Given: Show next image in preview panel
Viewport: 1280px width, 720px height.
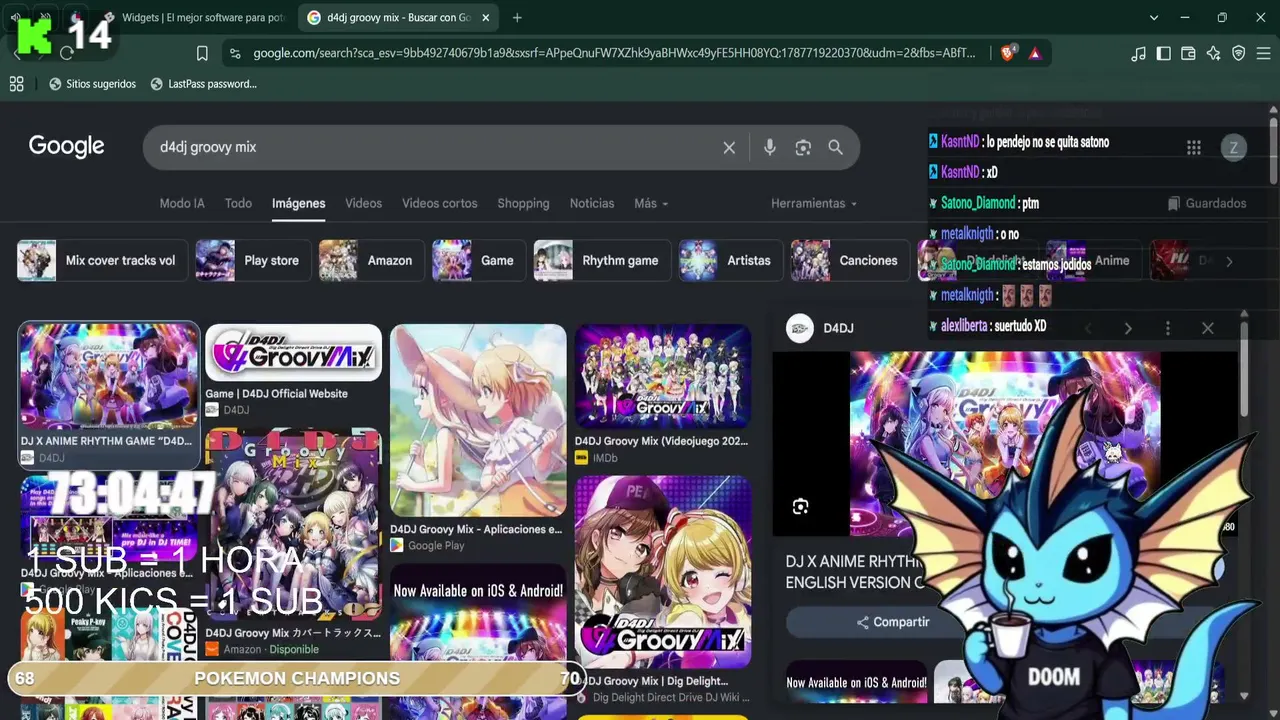Looking at the screenshot, I should [1128, 328].
